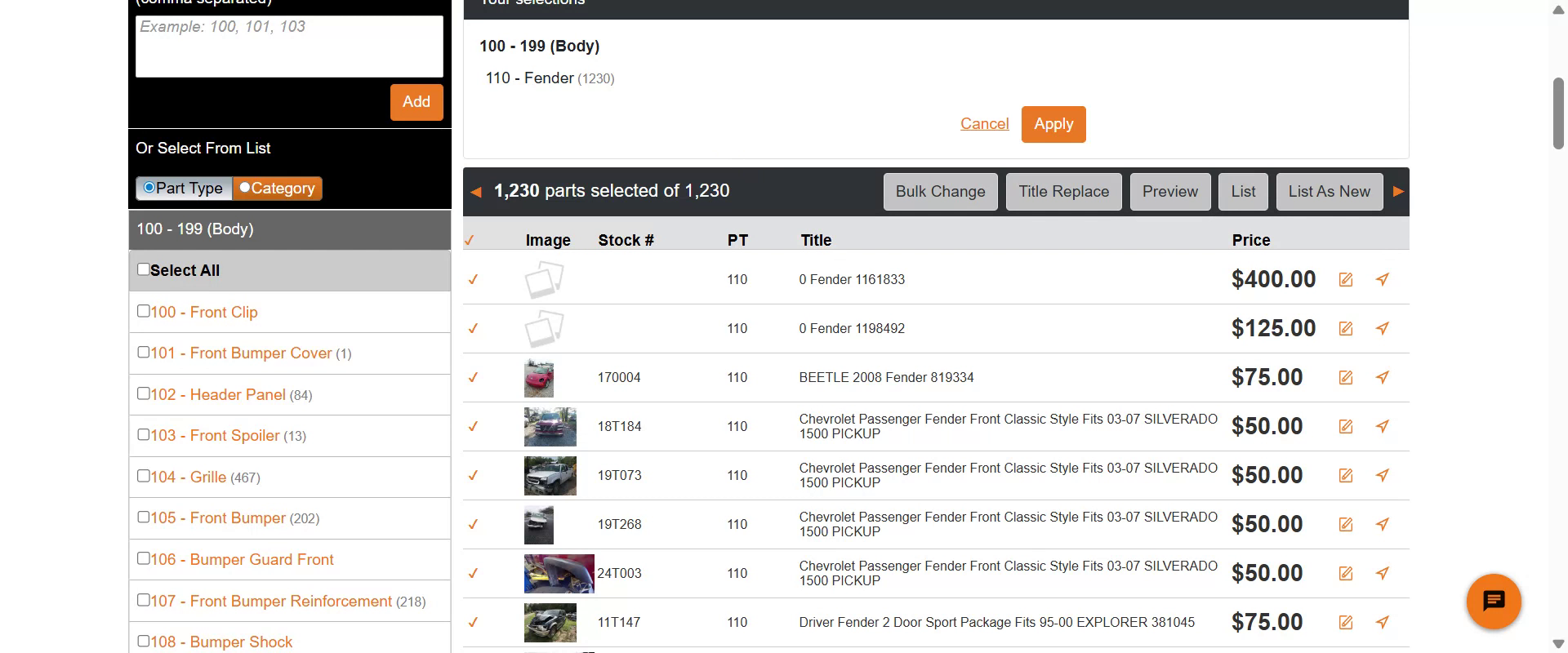The width and height of the screenshot is (1568, 653).
Task: Click send arrow for stock 19T268
Action: (1382, 525)
